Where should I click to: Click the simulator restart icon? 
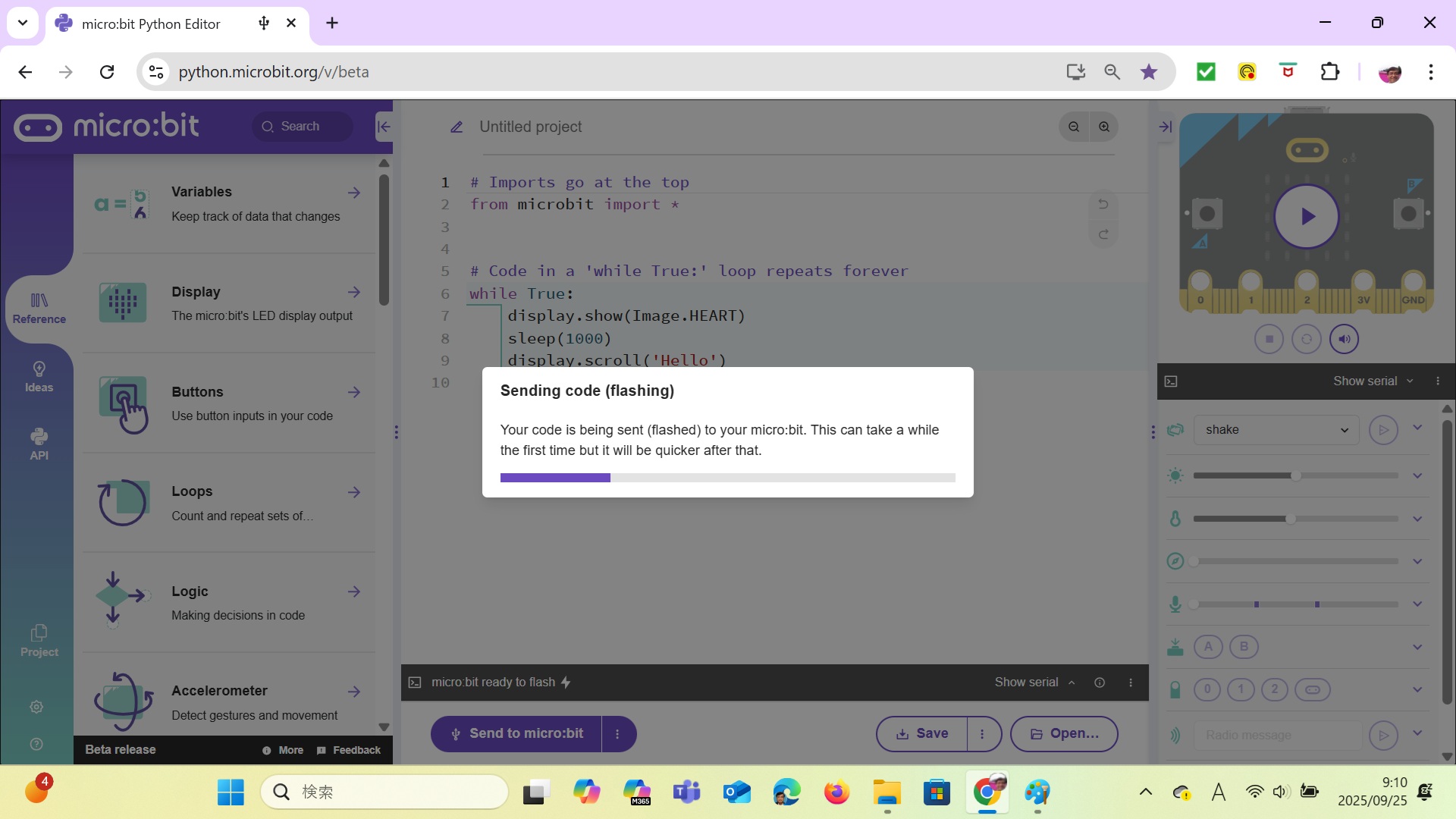tap(1307, 339)
